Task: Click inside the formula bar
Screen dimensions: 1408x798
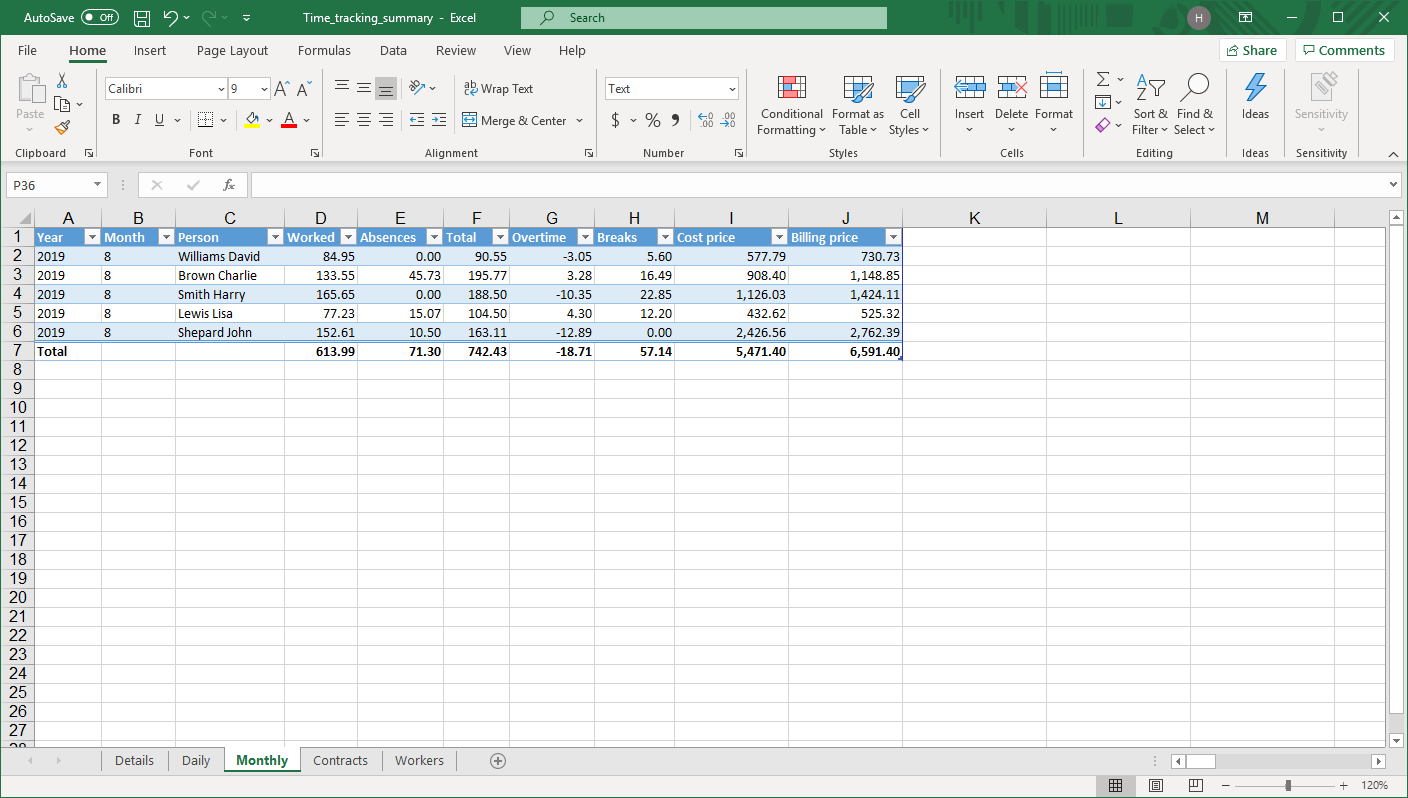Action: pyautogui.click(x=819, y=185)
